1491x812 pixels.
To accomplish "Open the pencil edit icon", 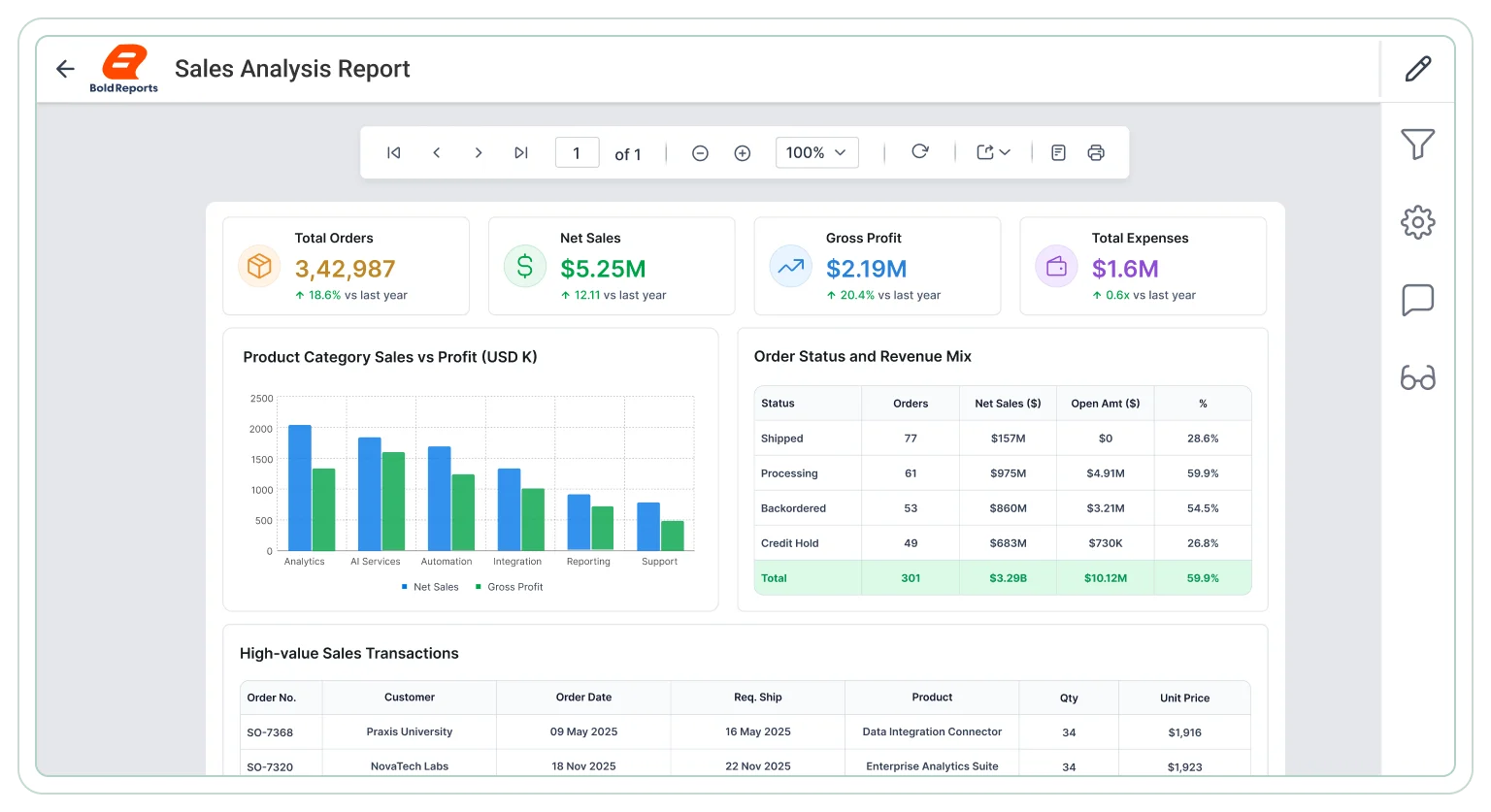I will coord(1418,69).
